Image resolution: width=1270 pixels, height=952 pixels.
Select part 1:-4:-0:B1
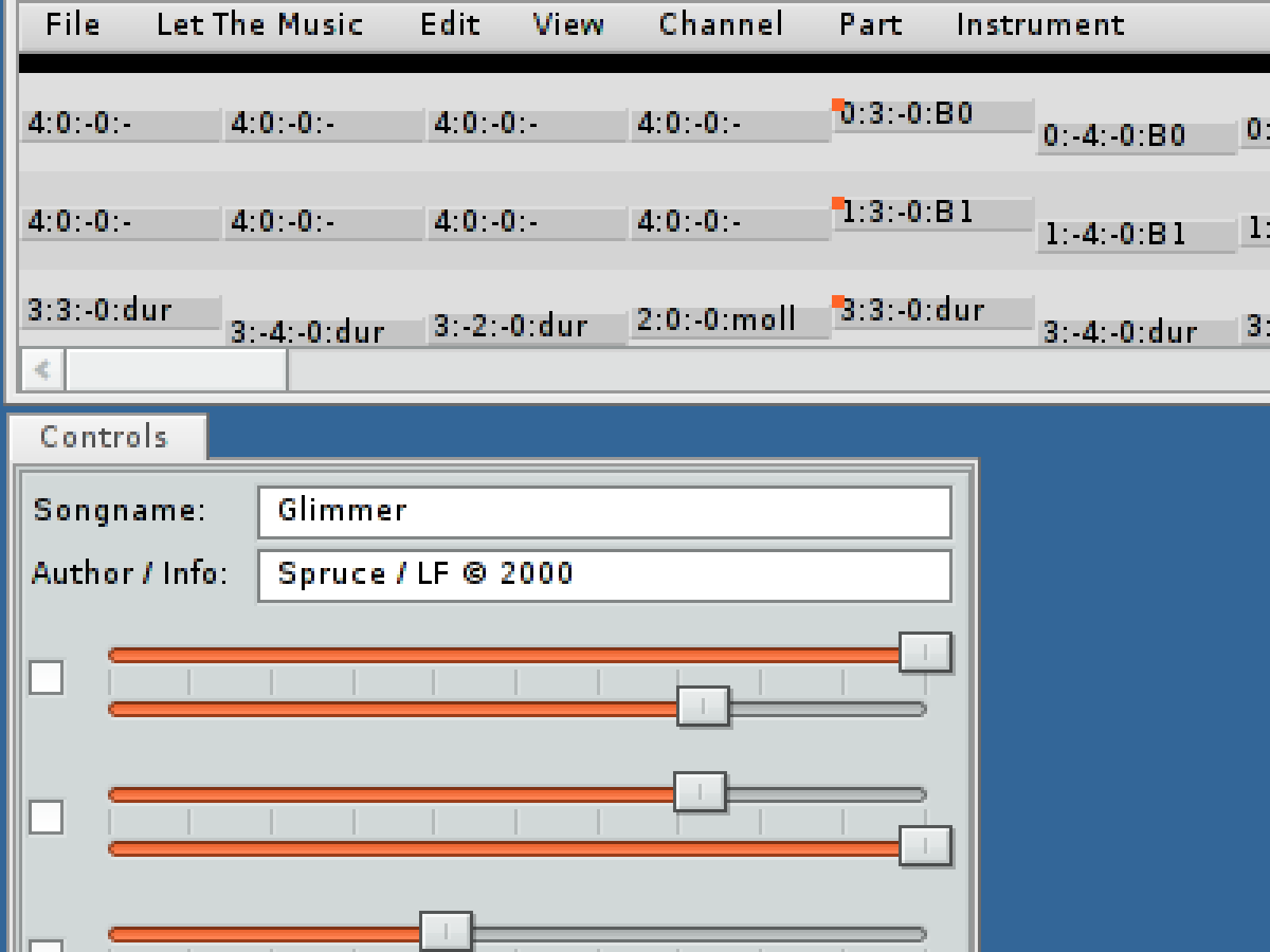[1137, 236]
